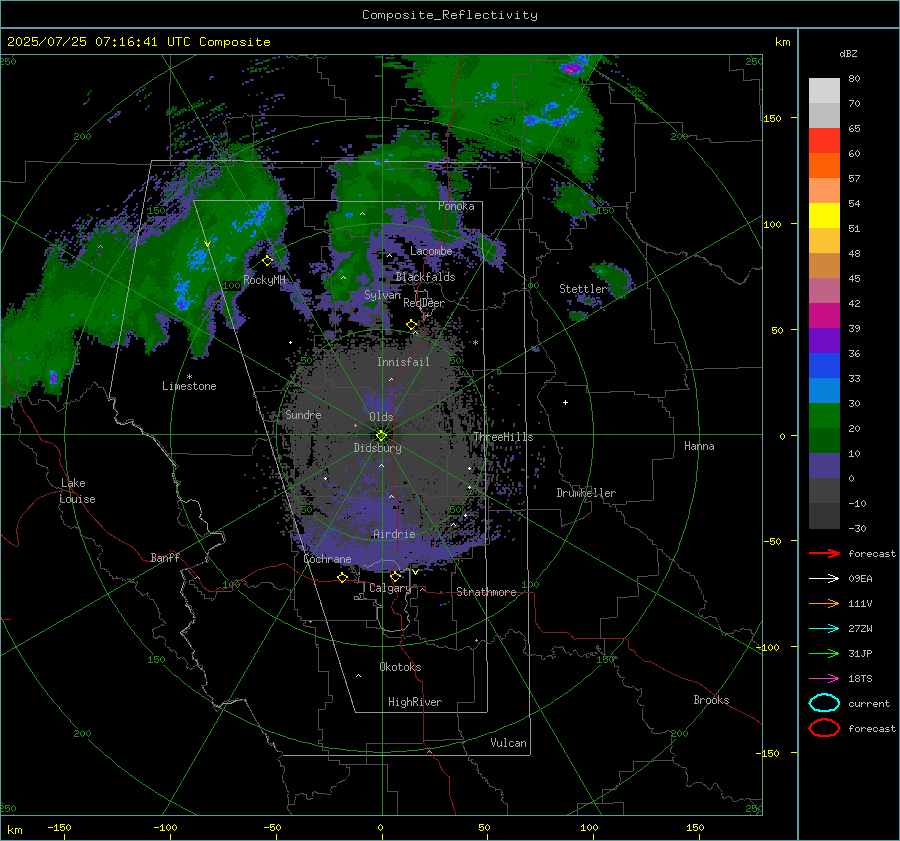The height and width of the screenshot is (841, 900).
Task: Pick the deep purple dBZ swatch
Action: pos(824,341)
